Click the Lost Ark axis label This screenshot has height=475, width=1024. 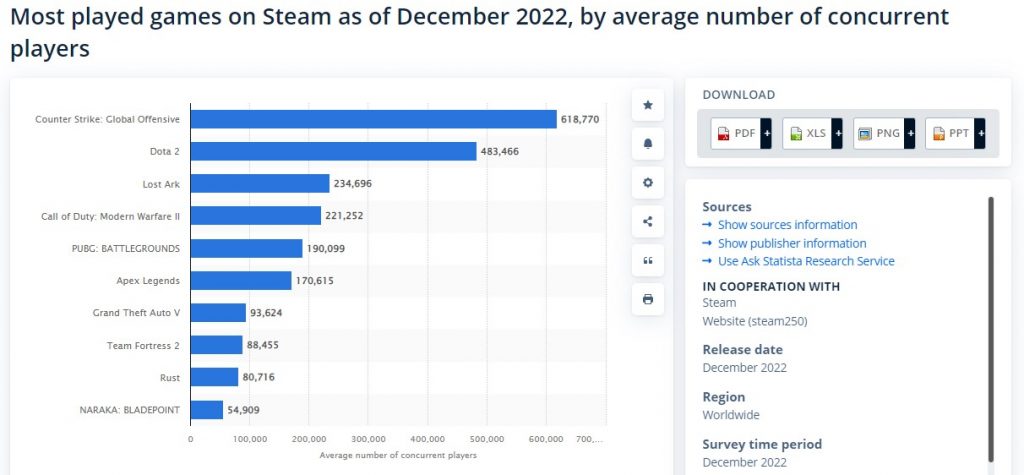(161, 184)
